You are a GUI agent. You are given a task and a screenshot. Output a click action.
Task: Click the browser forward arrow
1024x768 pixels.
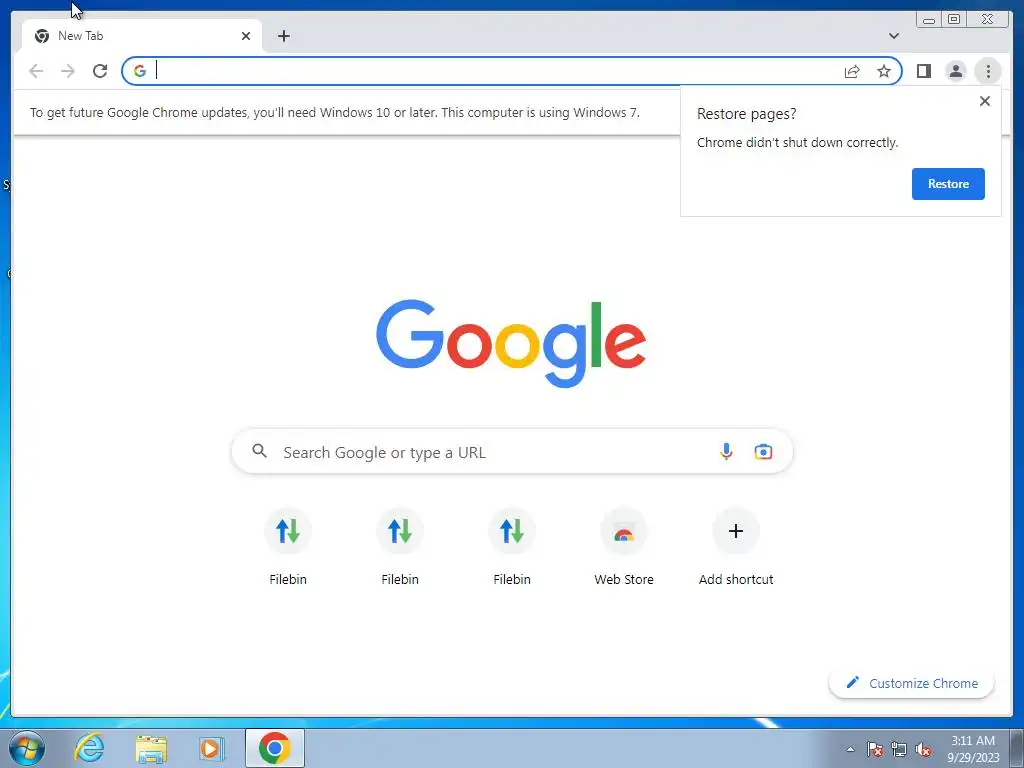click(x=68, y=71)
